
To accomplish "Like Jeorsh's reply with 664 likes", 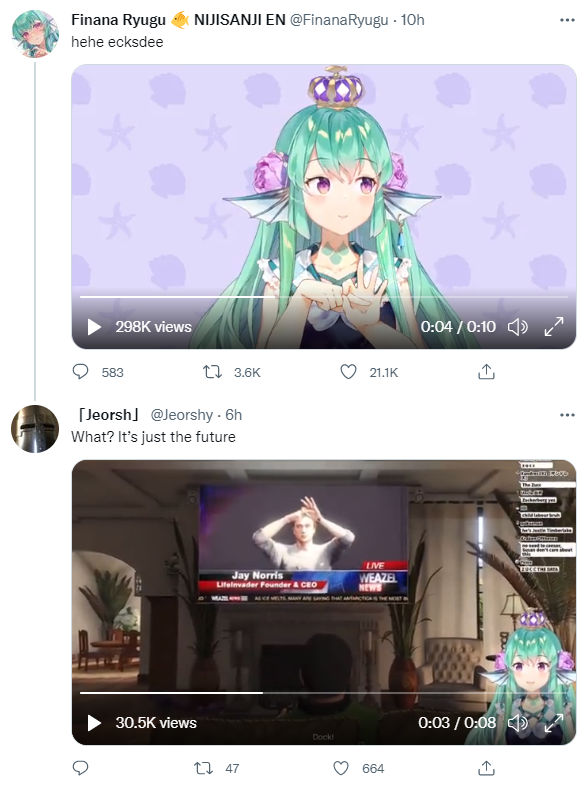I will [341, 768].
